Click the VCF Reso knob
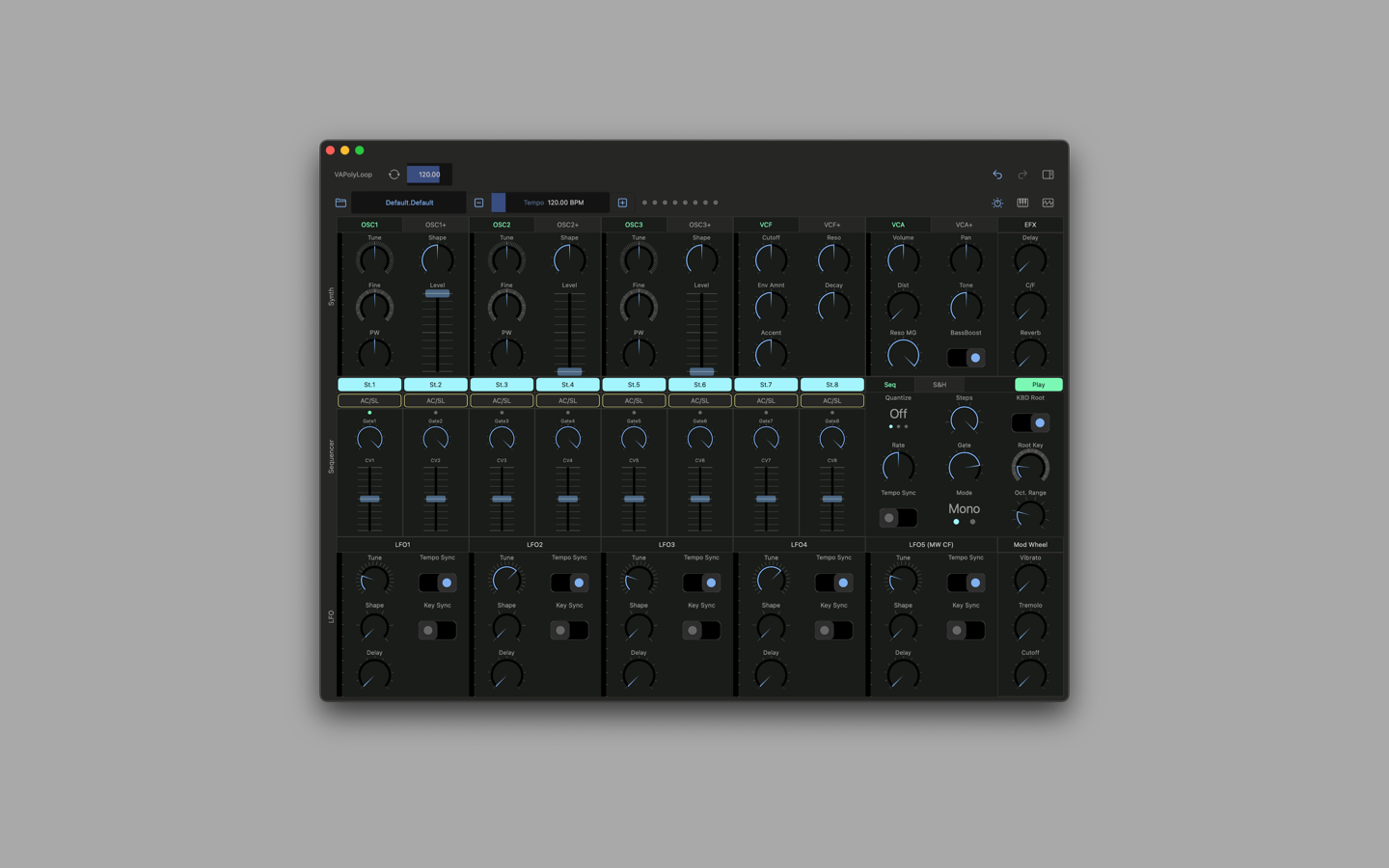This screenshot has height=868, width=1389. pyautogui.click(x=833, y=258)
